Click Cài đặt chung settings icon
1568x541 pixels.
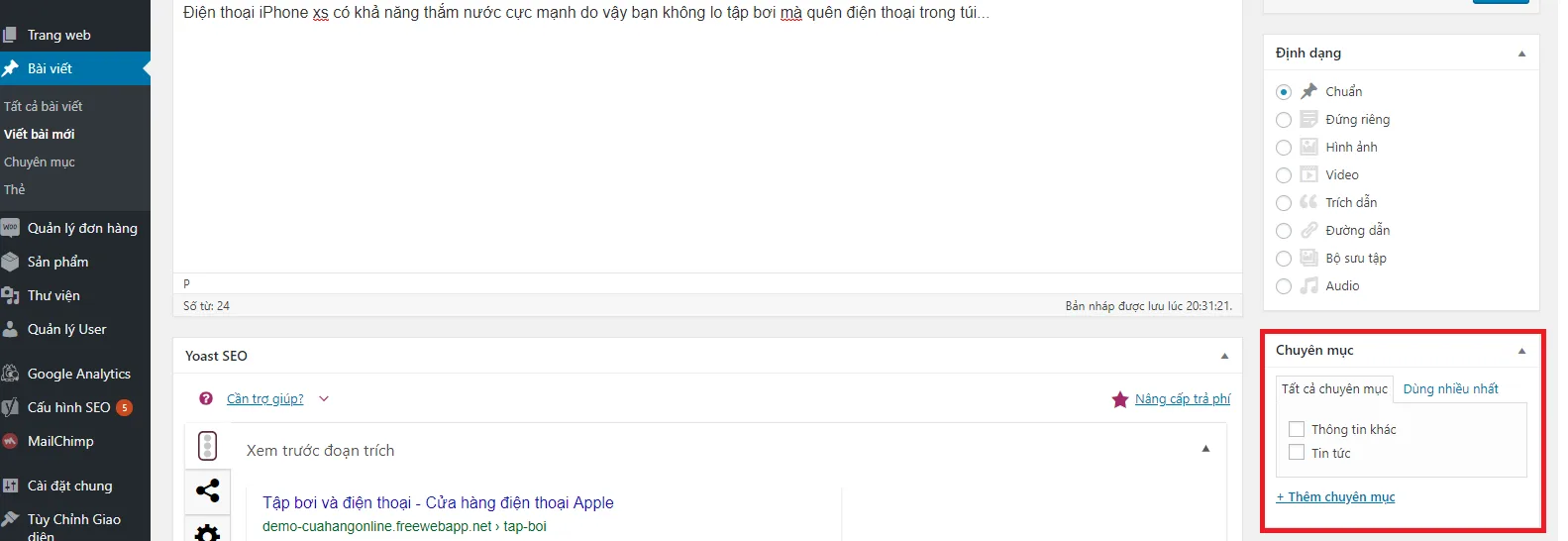(10, 486)
